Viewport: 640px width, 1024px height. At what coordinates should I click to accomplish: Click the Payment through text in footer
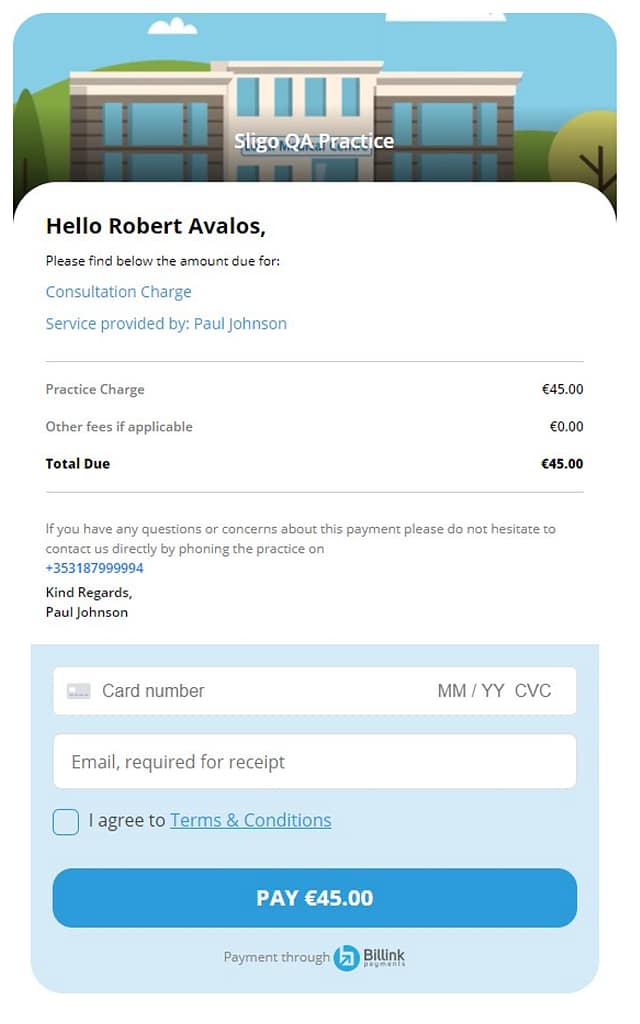coord(276,957)
